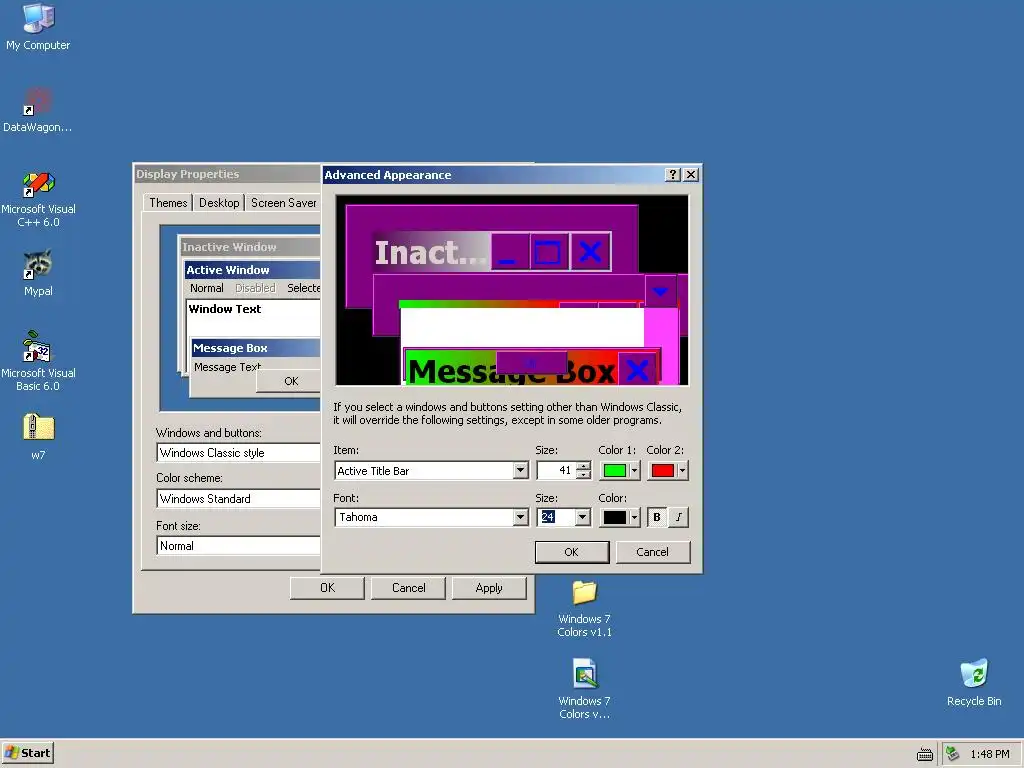This screenshot has height=768, width=1024.
Task: Click the black font Color swatch
Action: [615, 517]
